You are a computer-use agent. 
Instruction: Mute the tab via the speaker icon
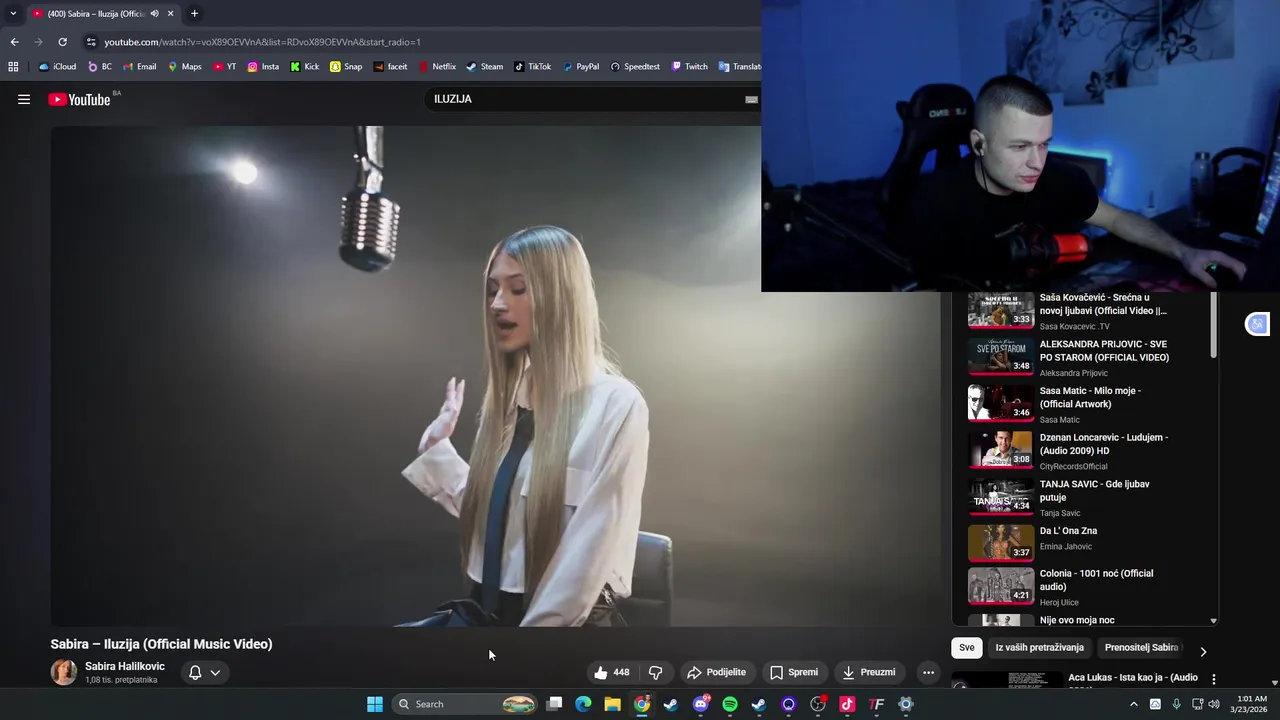coord(154,13)
